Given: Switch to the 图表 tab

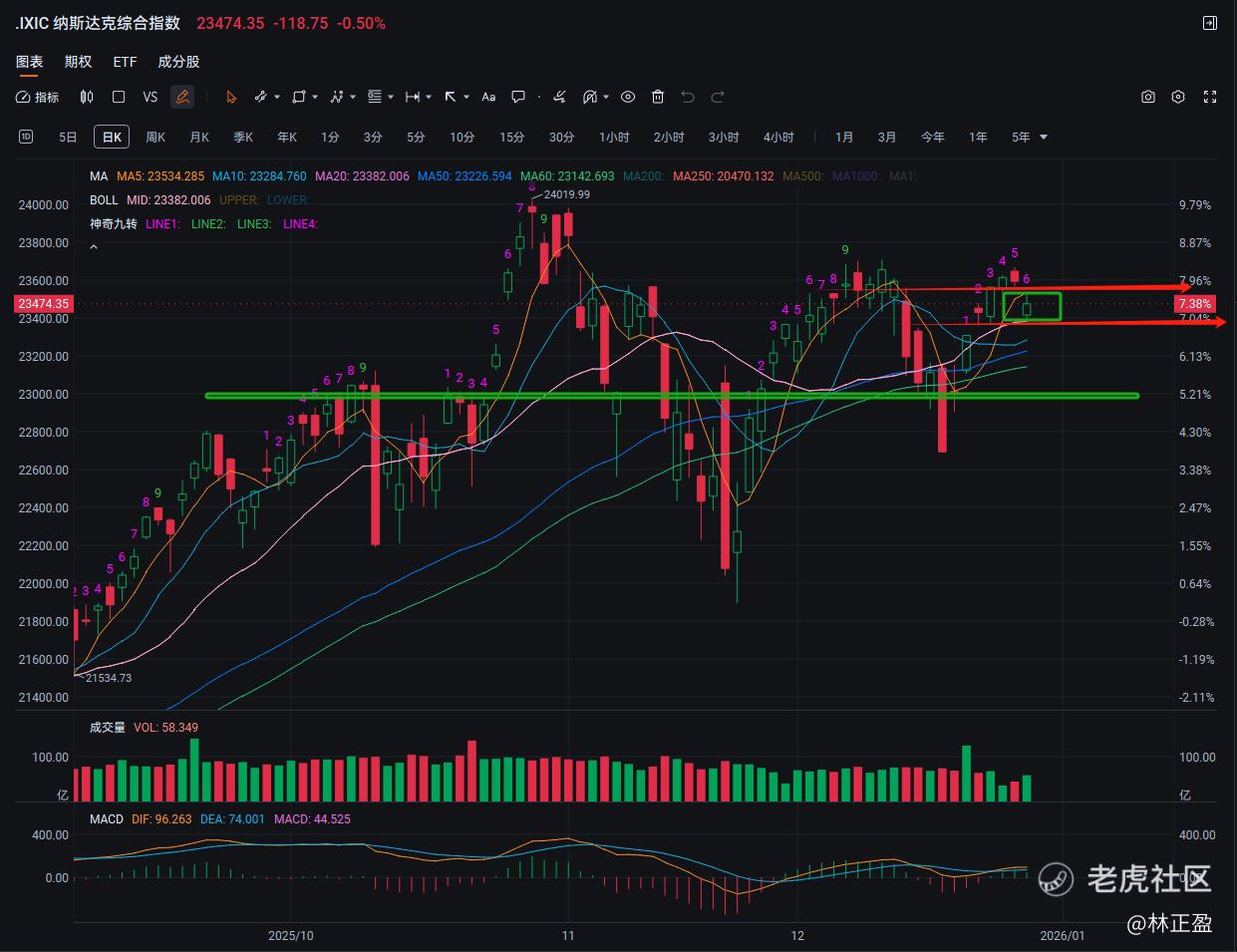Looking at the screenshot, I should point(30,62).
